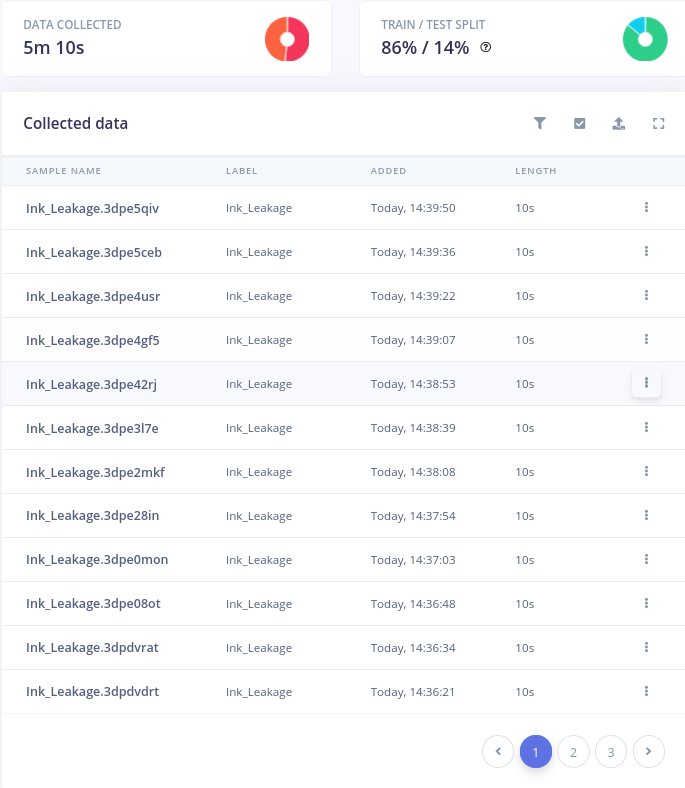Open actions menu for Ink_Leakage.3dpe42rj

tap(646, 383)
